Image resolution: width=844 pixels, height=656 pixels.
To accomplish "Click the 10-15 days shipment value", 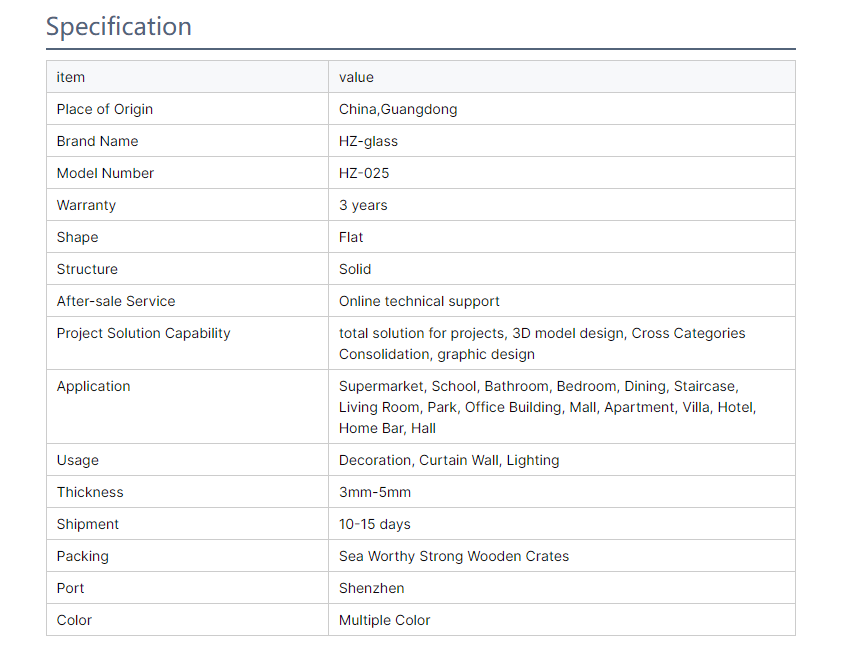I will pyautogui.click(x=375, y=524).
